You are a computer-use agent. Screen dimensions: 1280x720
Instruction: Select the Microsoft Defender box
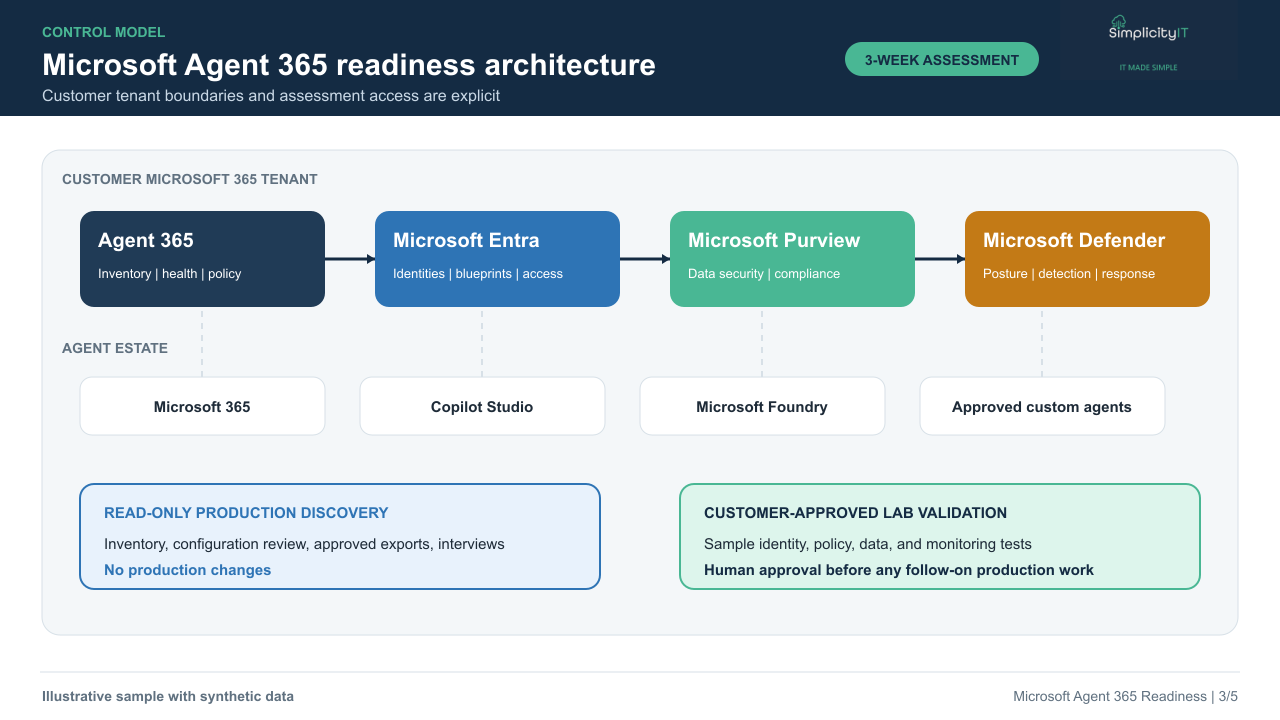(x=1087, y=259)
